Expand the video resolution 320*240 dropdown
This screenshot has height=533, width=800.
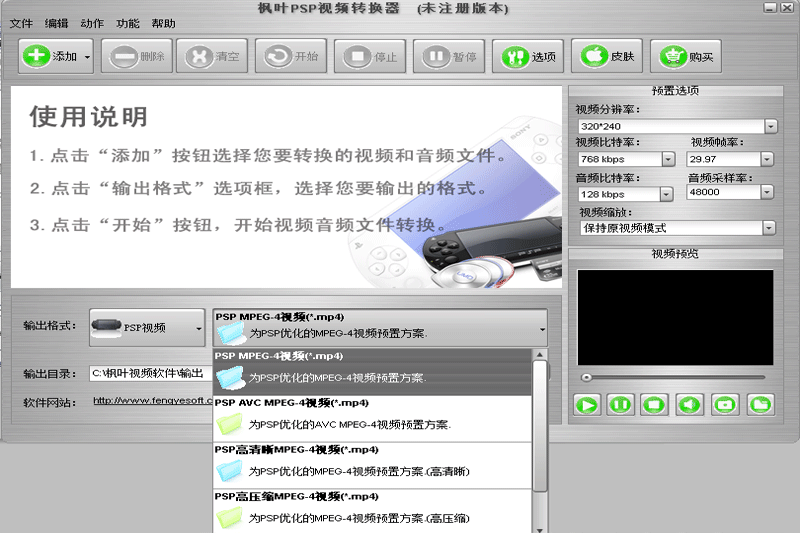click(x=770, y=126)
